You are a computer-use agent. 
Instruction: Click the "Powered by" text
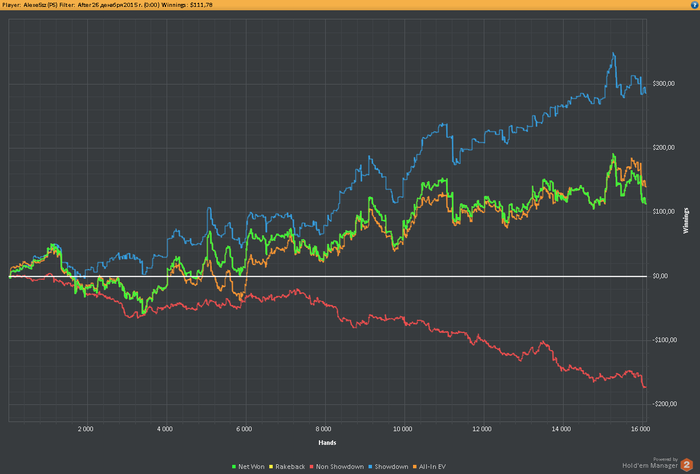[665, 459]
